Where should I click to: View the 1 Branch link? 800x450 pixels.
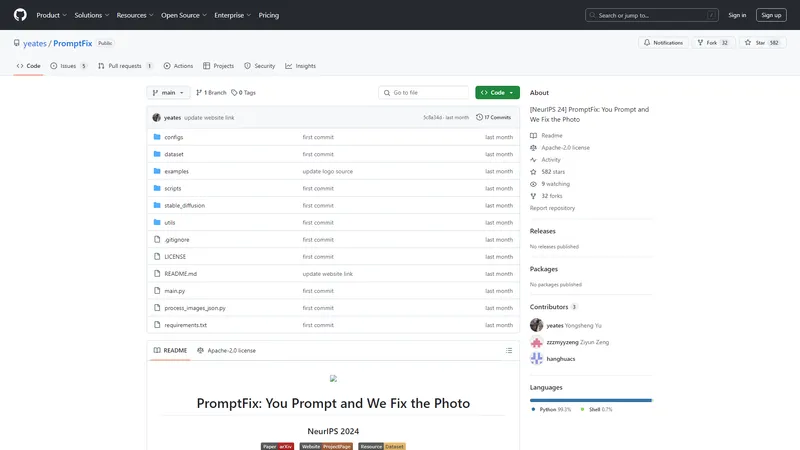click(211, 92)
